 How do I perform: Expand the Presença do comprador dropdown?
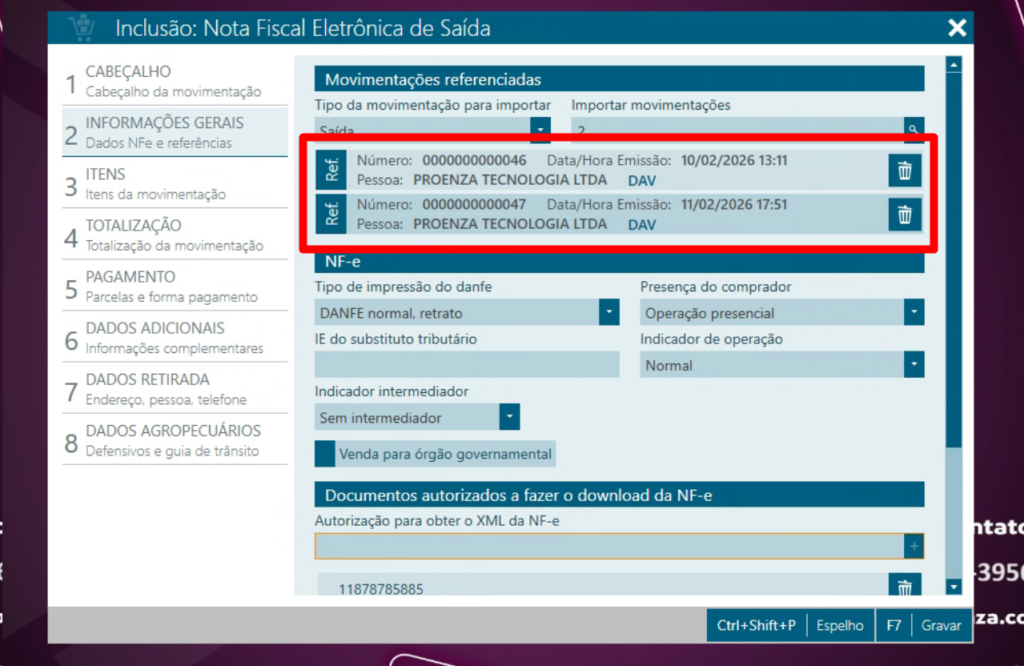913,313
